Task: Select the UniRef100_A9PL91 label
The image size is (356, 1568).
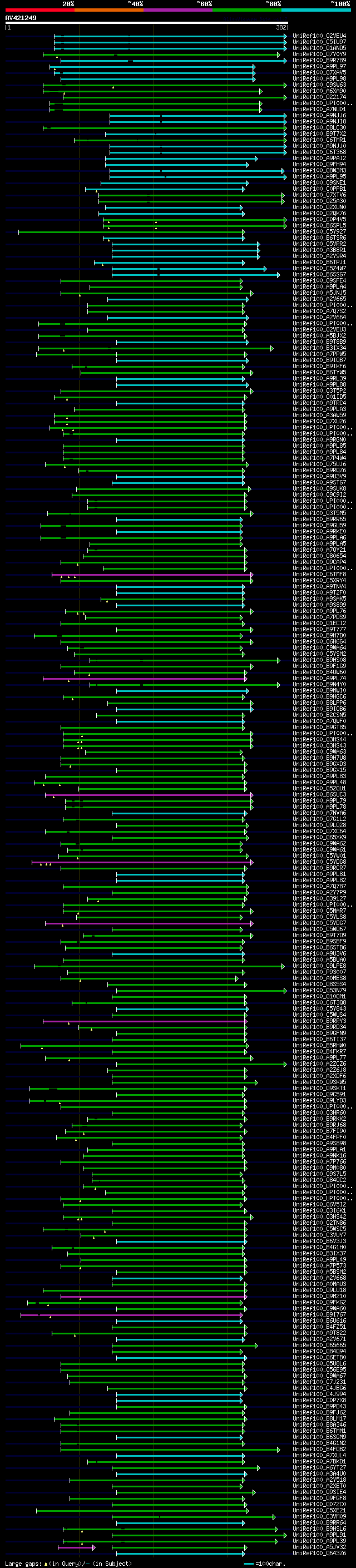Action: click(x=319, y=1535)
